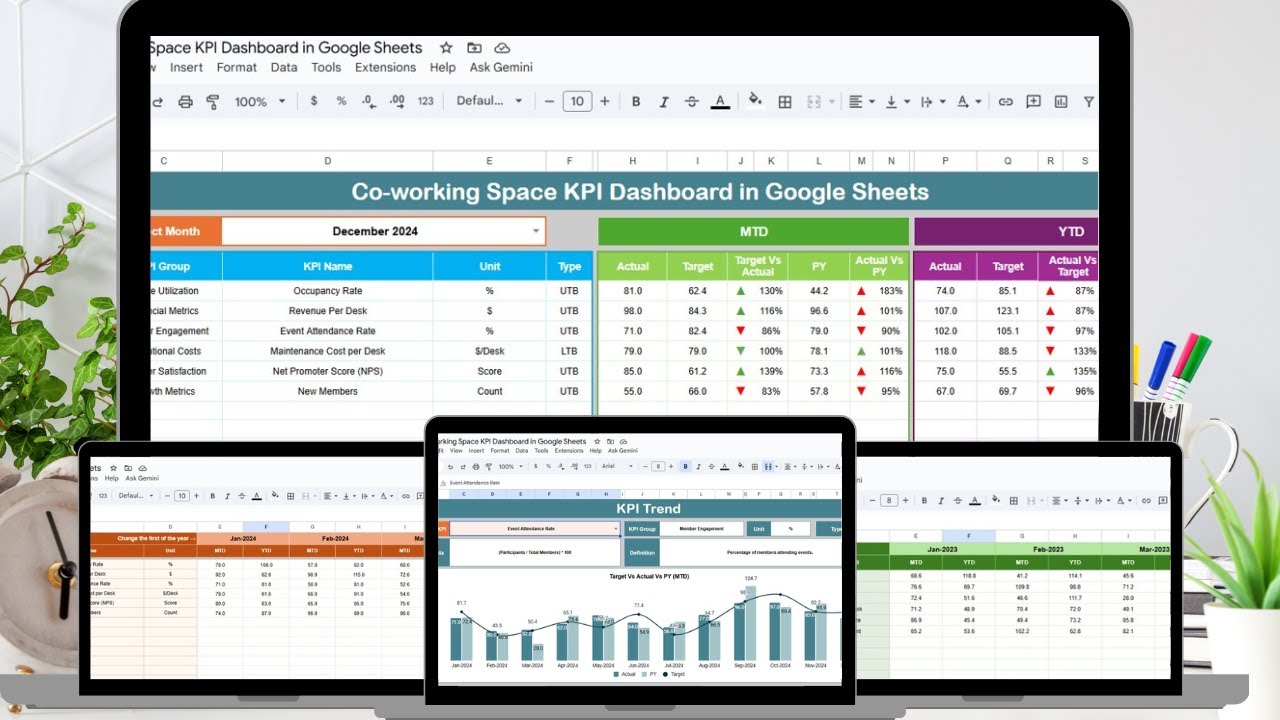Open the Insert menu on the large laptop
The height and width of the screenshot is (720, 1280).
click(186, 67)
